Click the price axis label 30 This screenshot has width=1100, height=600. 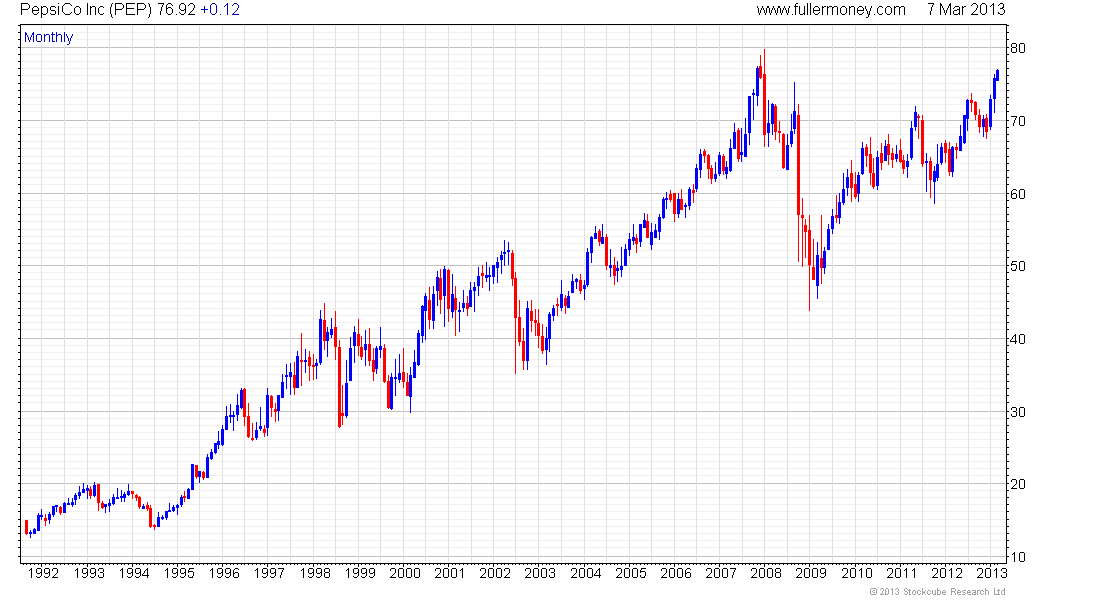pos(1018,413)
